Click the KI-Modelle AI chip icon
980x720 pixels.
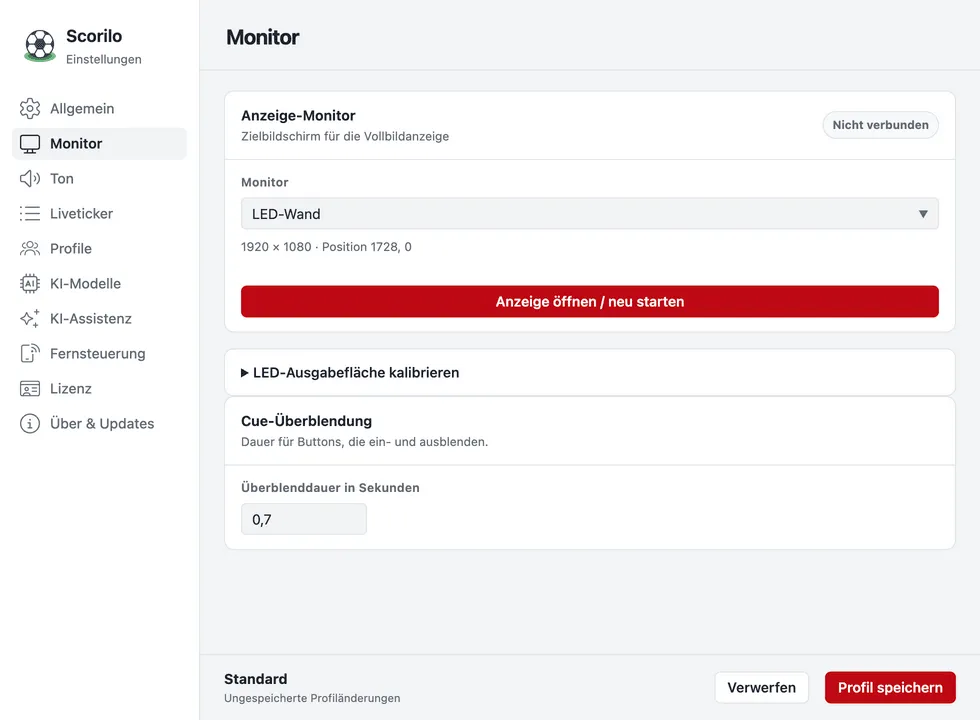pyautogui.click(x=29, y=284)
